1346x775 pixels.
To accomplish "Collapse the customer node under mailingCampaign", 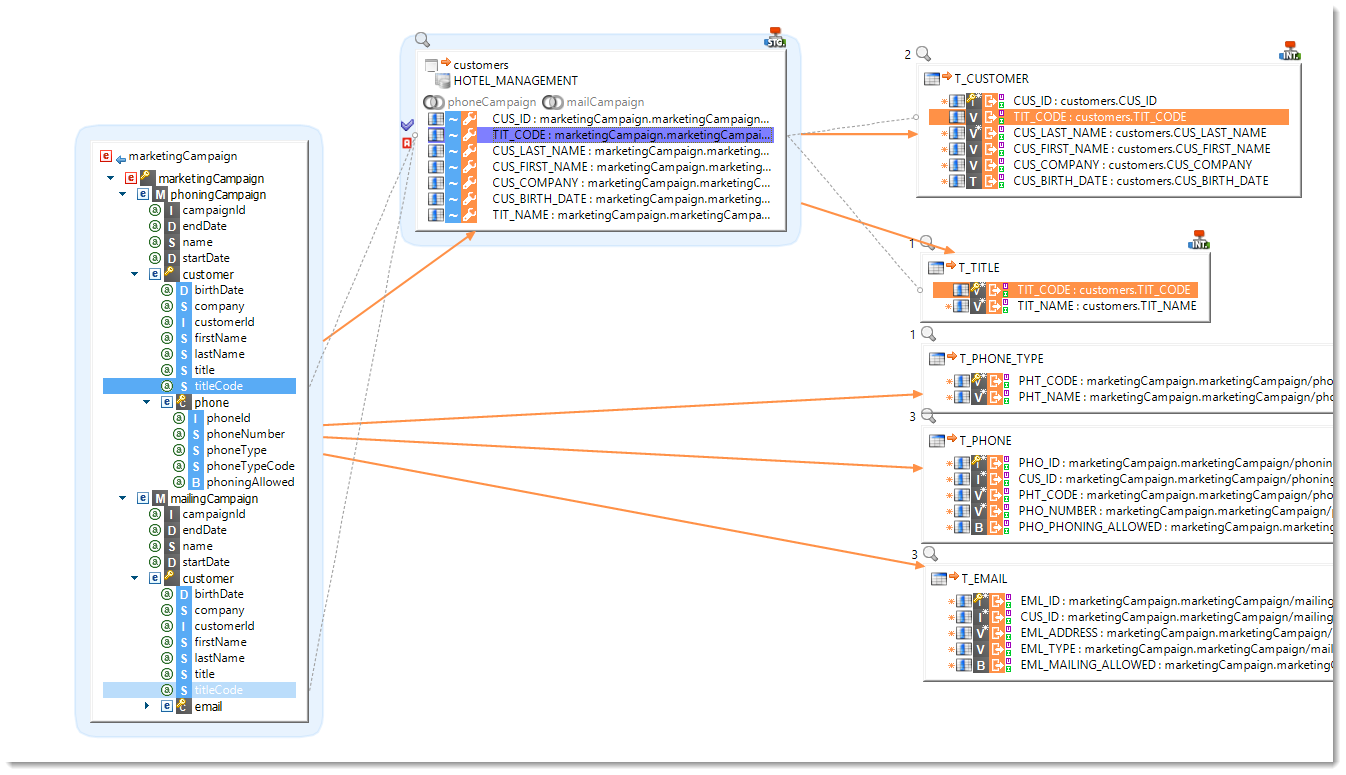I will click(135, 578).
